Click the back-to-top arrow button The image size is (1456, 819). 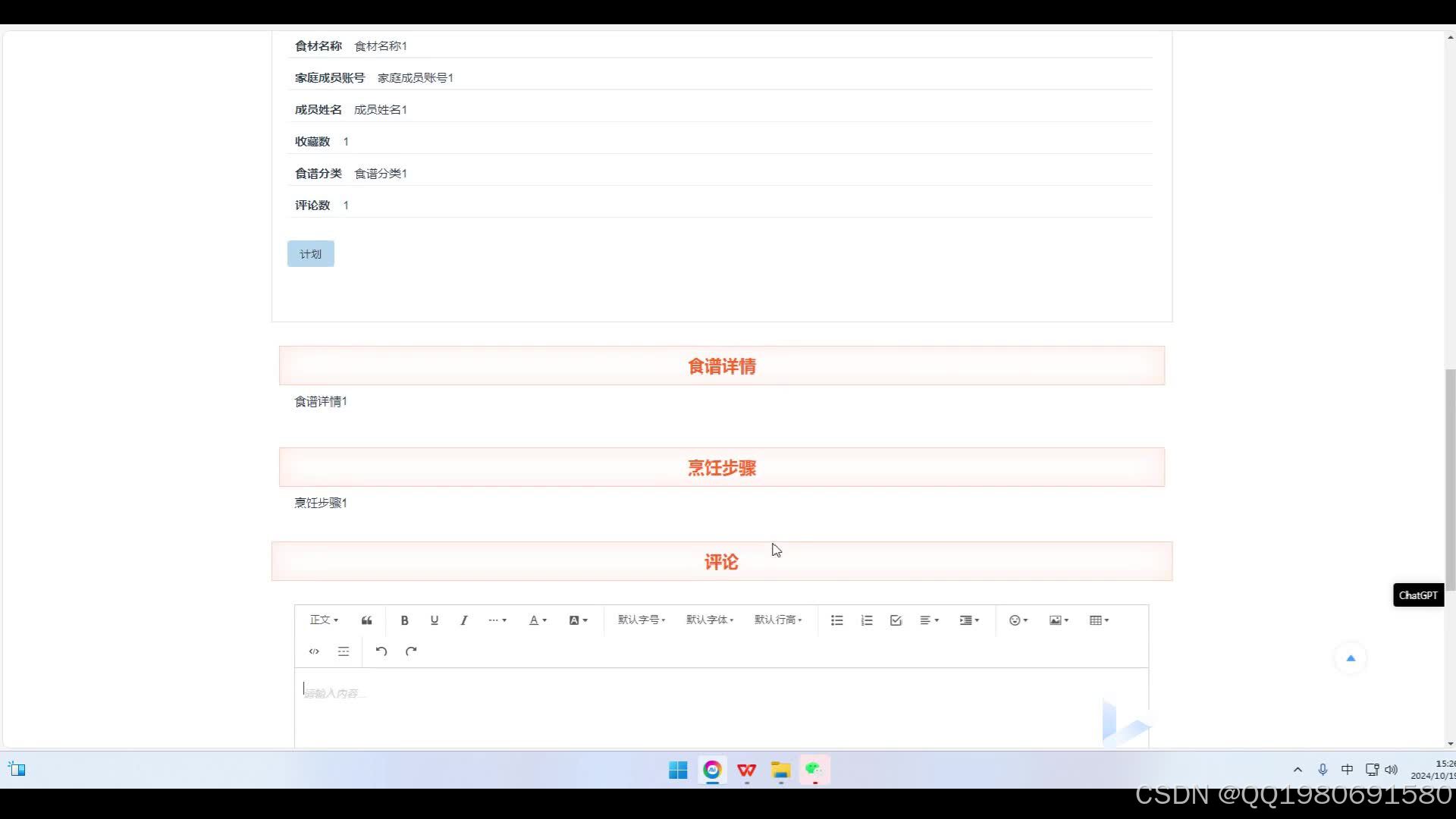coord(1350,657)
